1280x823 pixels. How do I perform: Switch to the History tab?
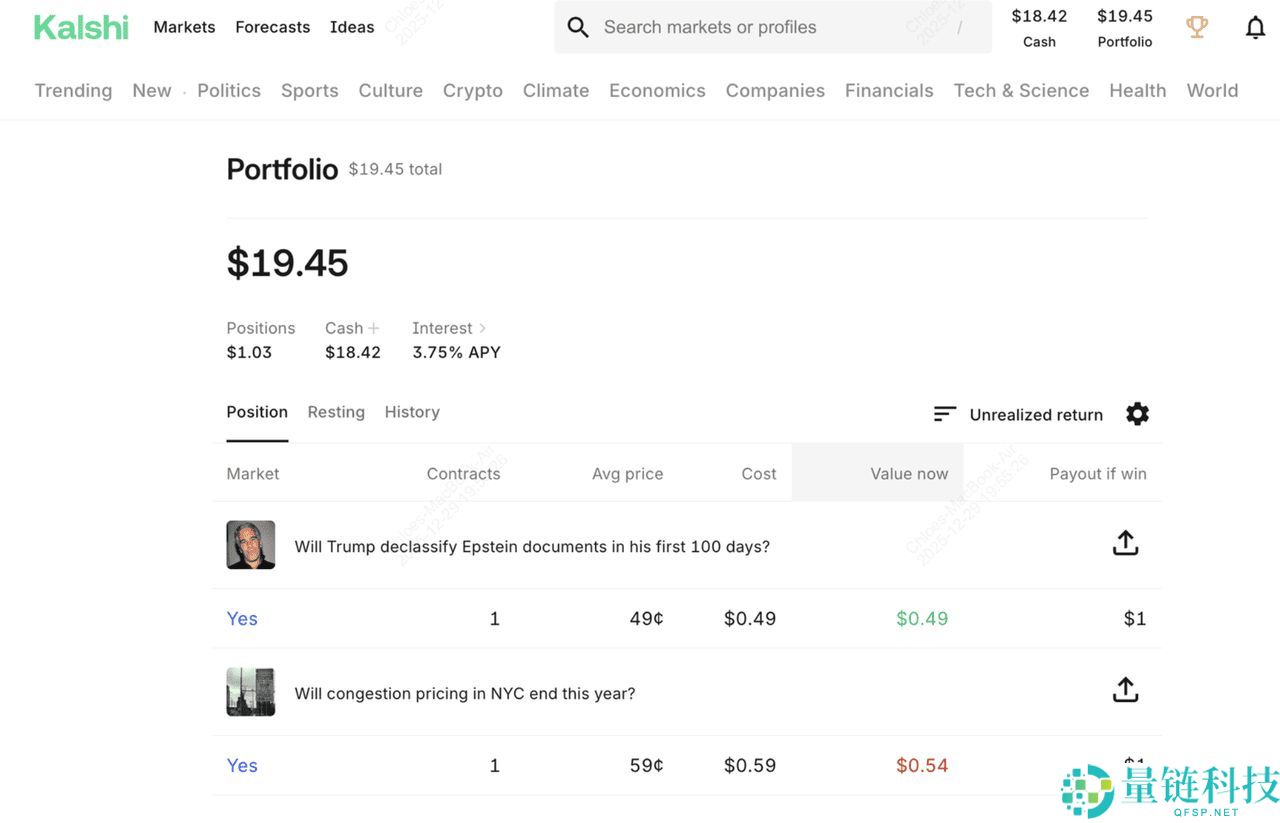[x=412, y=412]
